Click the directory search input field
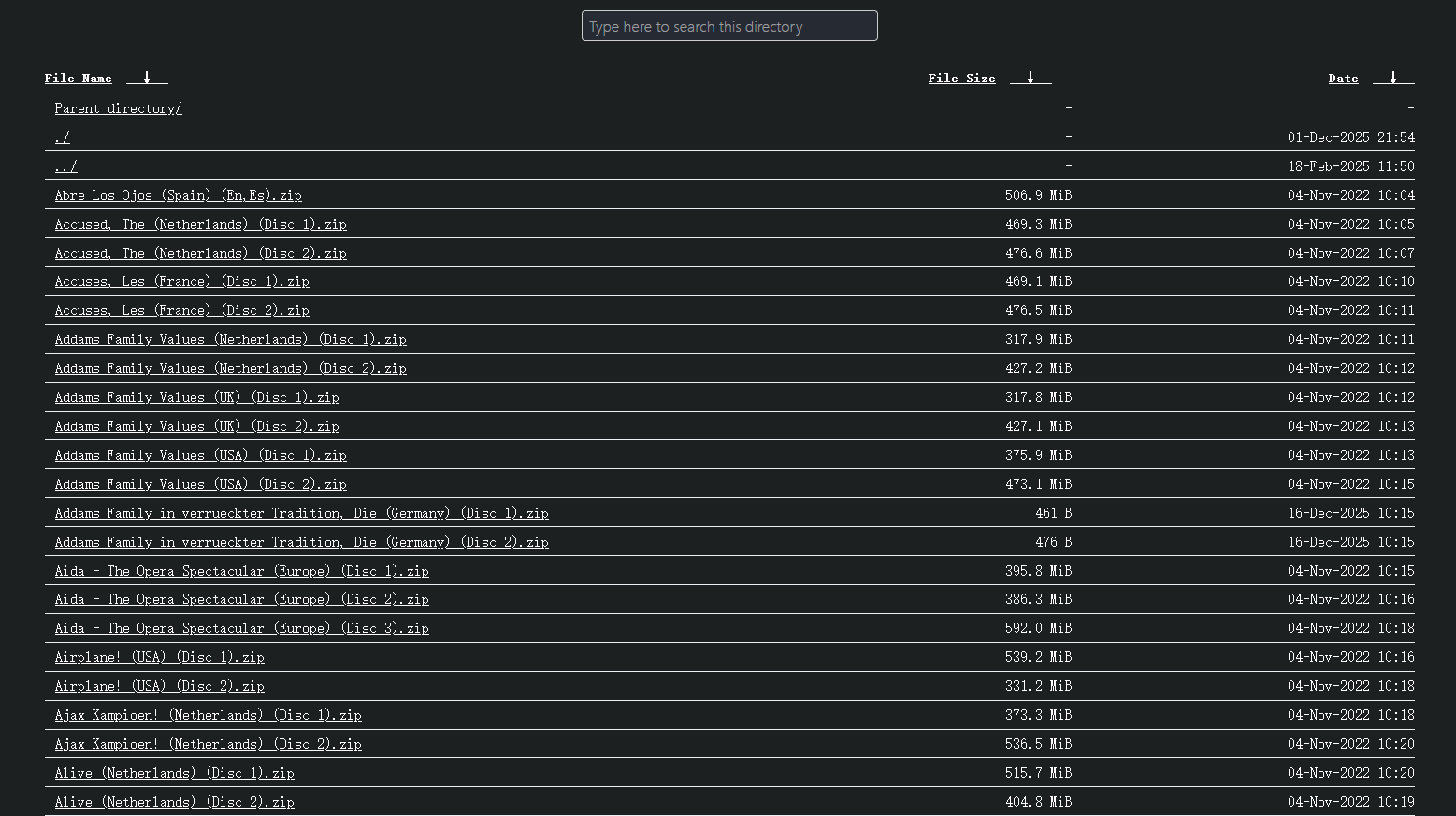 [729, 26]
